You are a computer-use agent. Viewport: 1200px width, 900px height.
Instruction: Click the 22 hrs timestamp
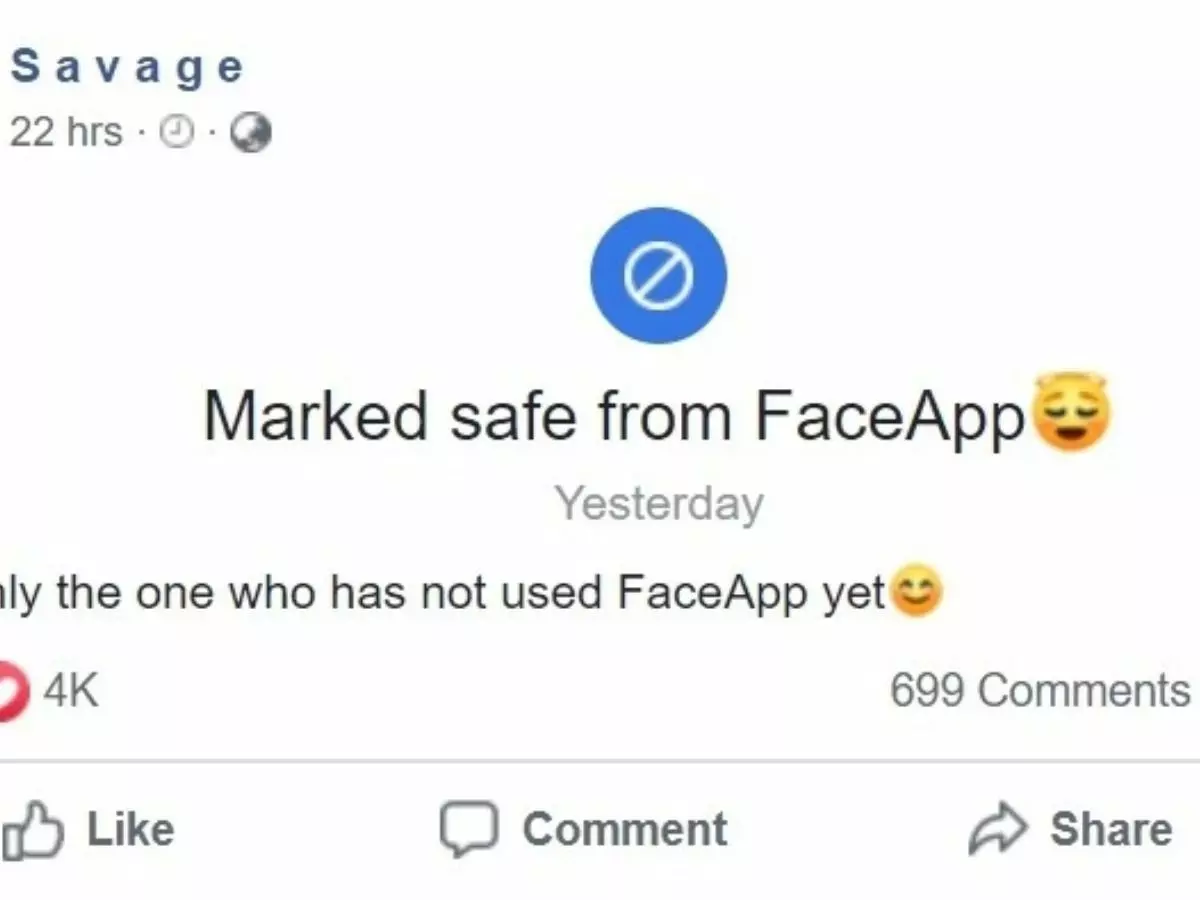pyautogui.click(x=65, y=130)
